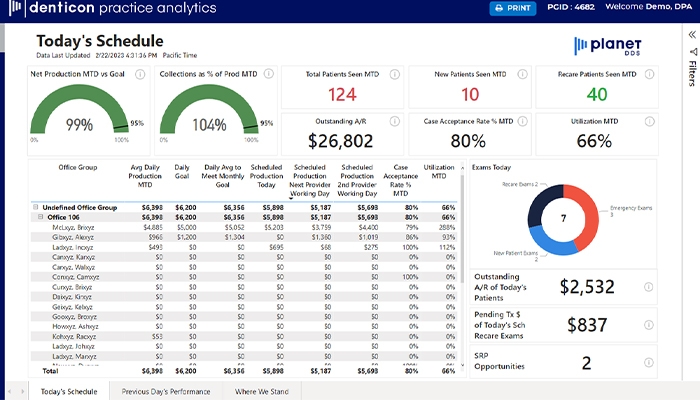Switch to Previous Day's Performance tab

pyautogui.click(x=166, y=391)
